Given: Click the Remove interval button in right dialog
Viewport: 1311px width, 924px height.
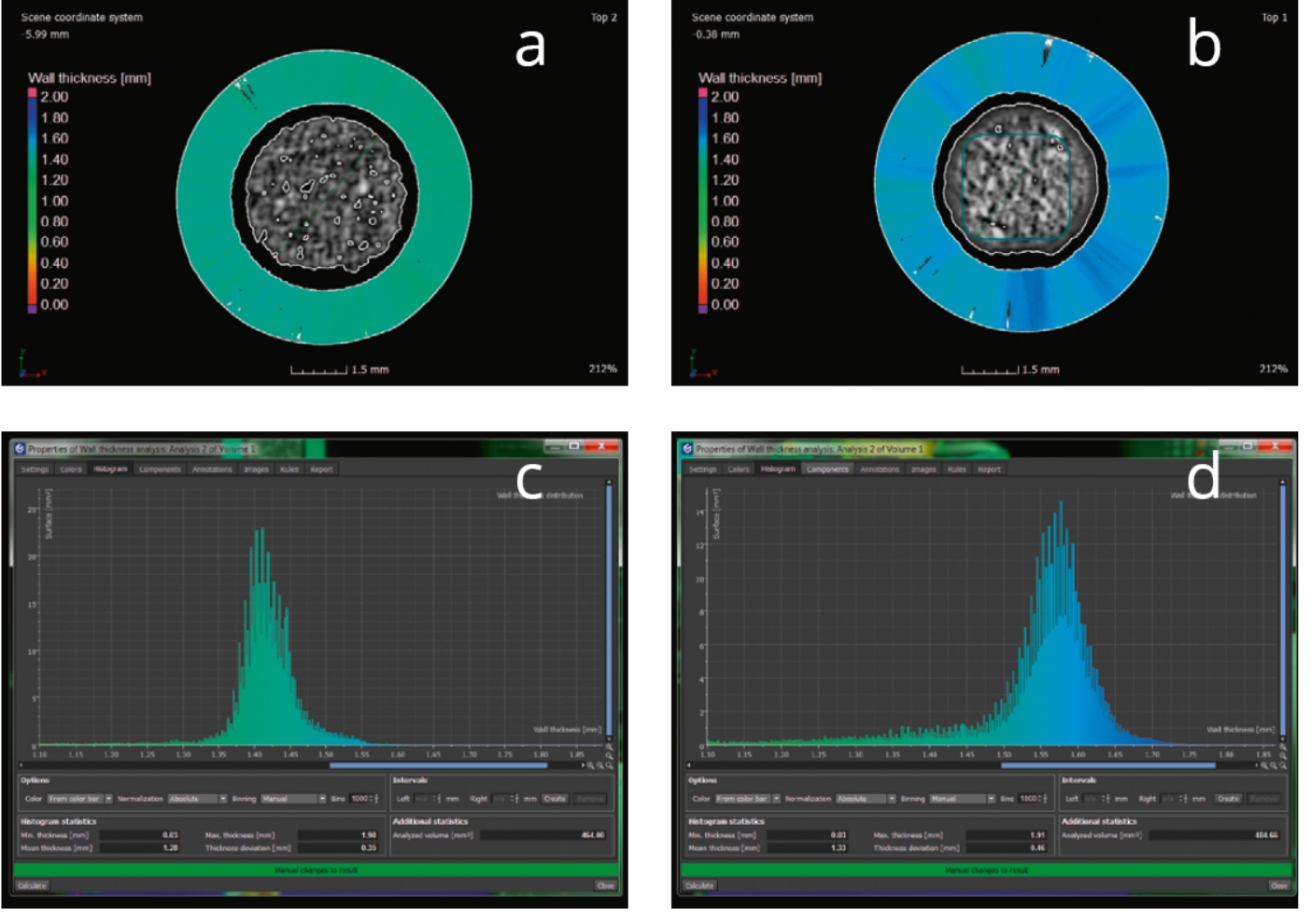Looking at the screenshot, I should pos(1262,799).
